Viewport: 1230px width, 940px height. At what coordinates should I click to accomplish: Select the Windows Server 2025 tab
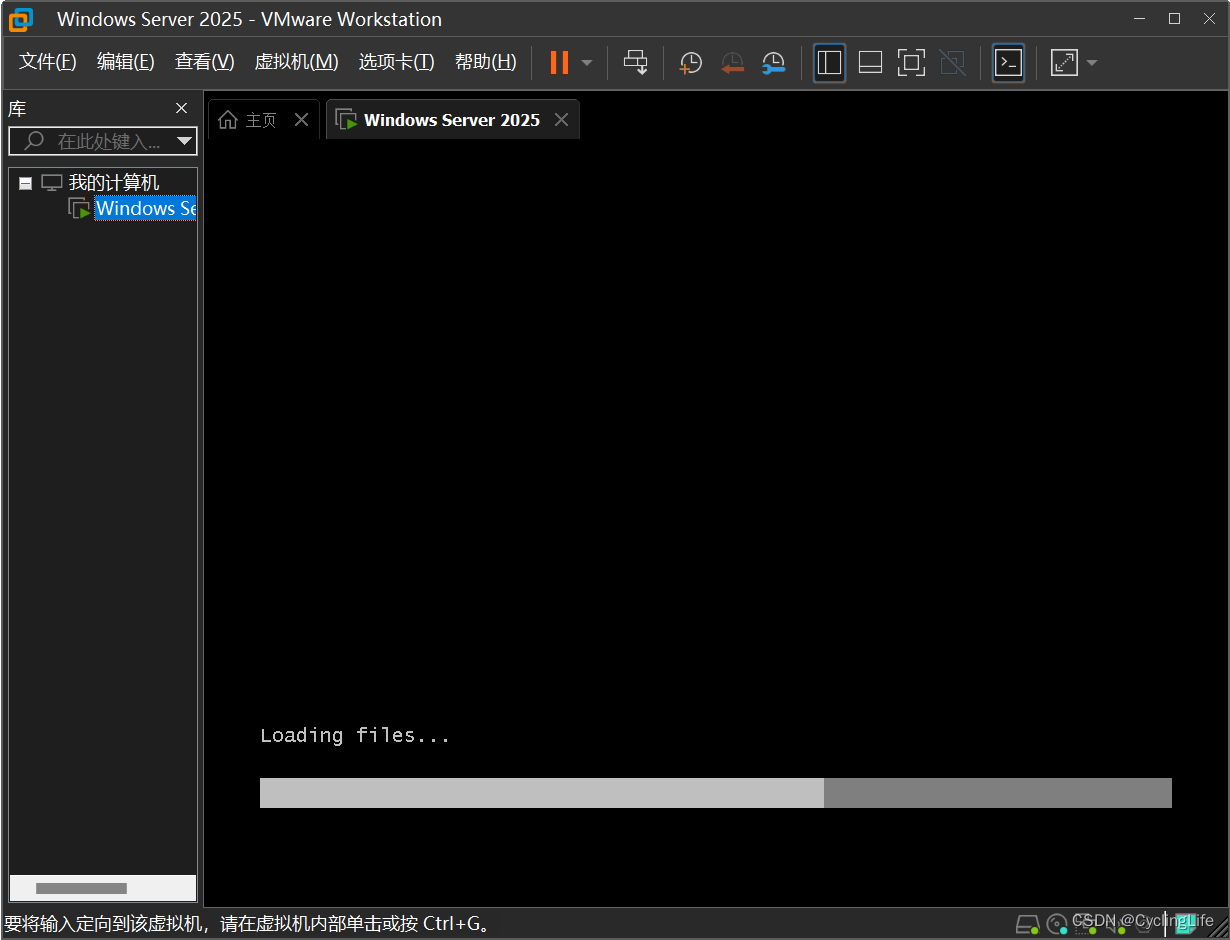(452, 120)
